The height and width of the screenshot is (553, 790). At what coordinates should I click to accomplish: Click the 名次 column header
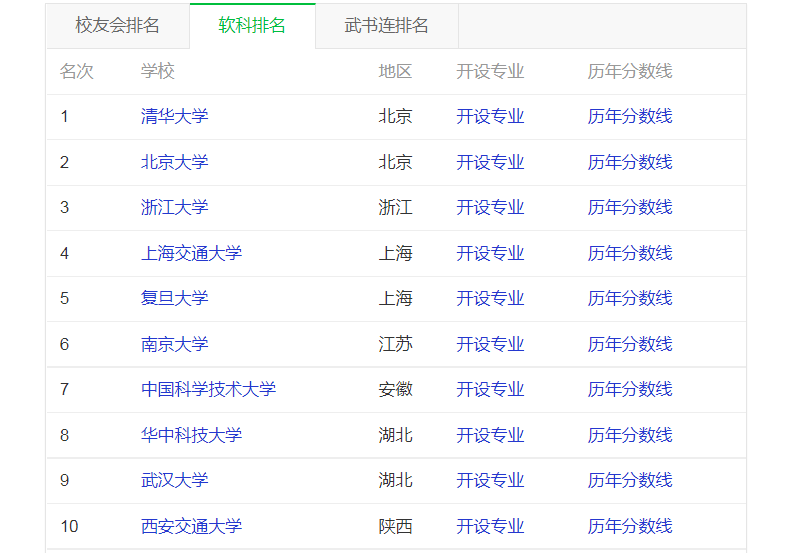click(x=77, y=72)
